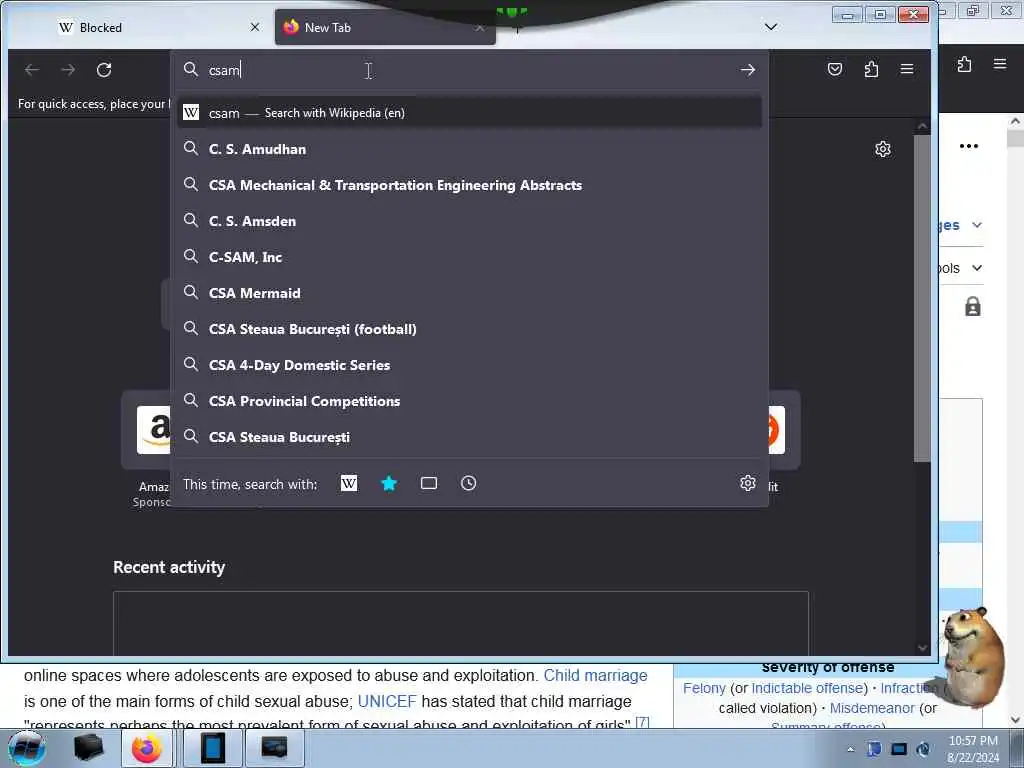Go back with the Back arrow
Image resolution: width=1024 pixels, height=768 pixels.
point(32,70)
